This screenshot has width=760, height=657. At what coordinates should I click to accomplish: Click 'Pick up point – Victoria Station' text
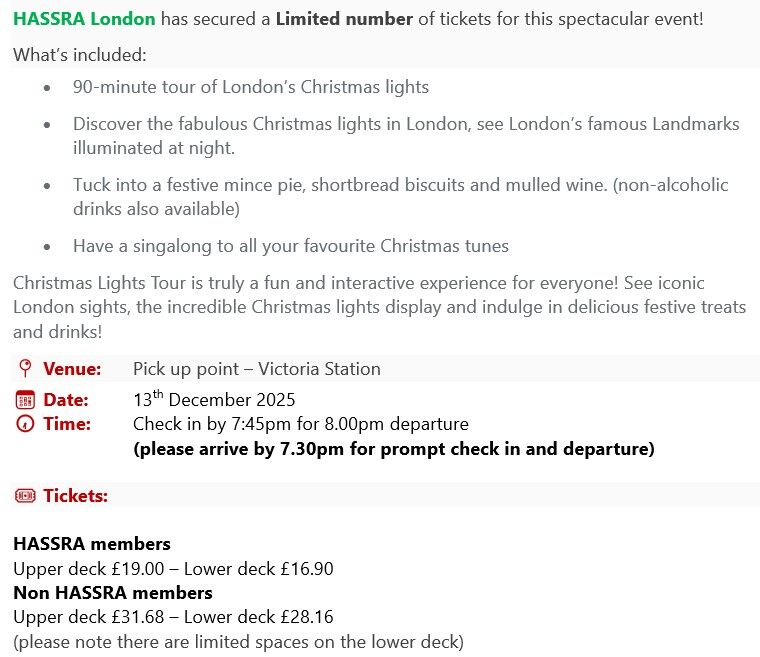[257, 369]
